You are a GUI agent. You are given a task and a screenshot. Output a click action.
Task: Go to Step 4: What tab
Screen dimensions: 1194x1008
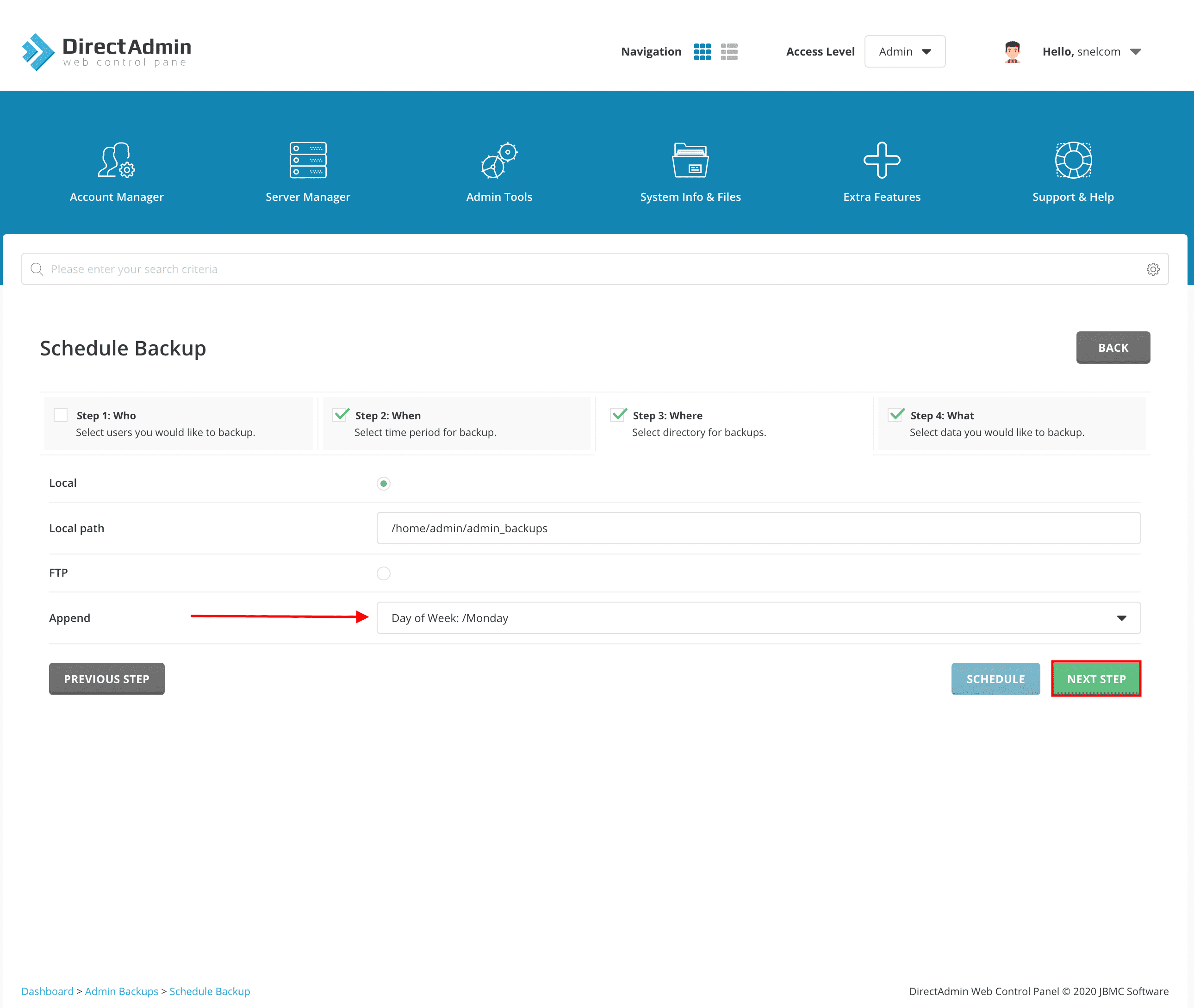pyautogui.click(x=1011, y=423)
